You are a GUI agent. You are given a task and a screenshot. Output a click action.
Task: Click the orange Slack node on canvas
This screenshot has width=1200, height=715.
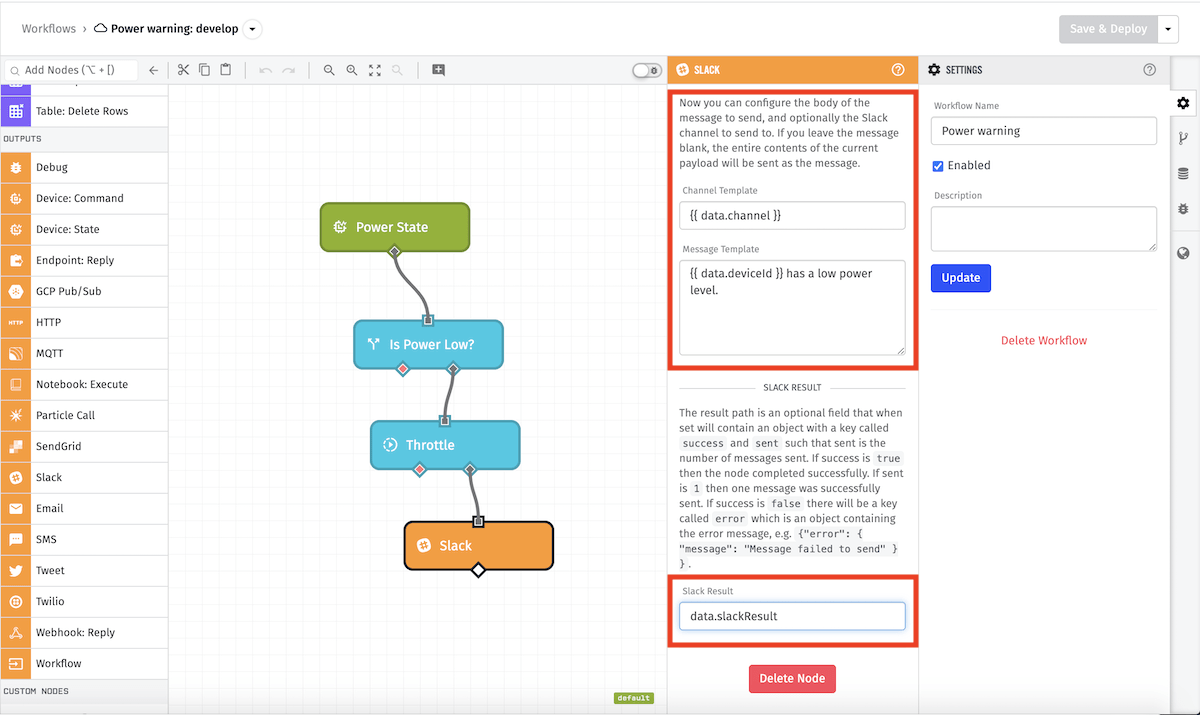tap(478, 545)
